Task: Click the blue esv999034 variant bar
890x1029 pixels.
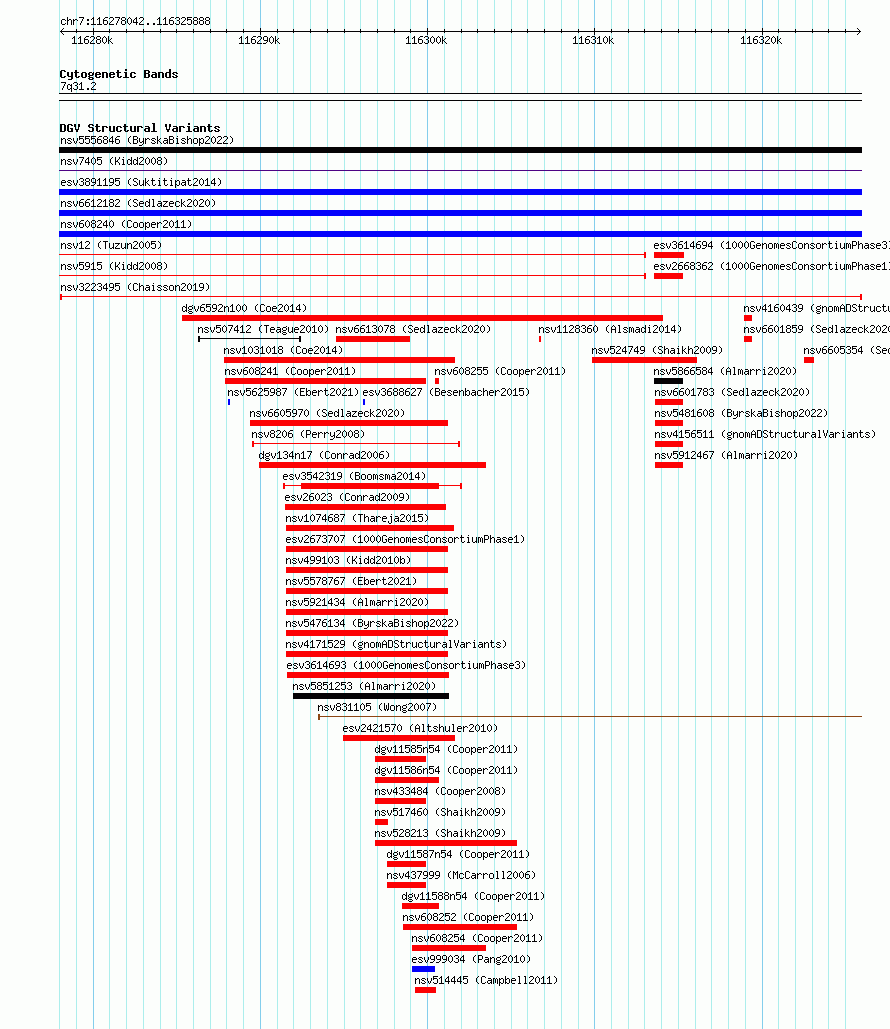Action: coord(423,969)
